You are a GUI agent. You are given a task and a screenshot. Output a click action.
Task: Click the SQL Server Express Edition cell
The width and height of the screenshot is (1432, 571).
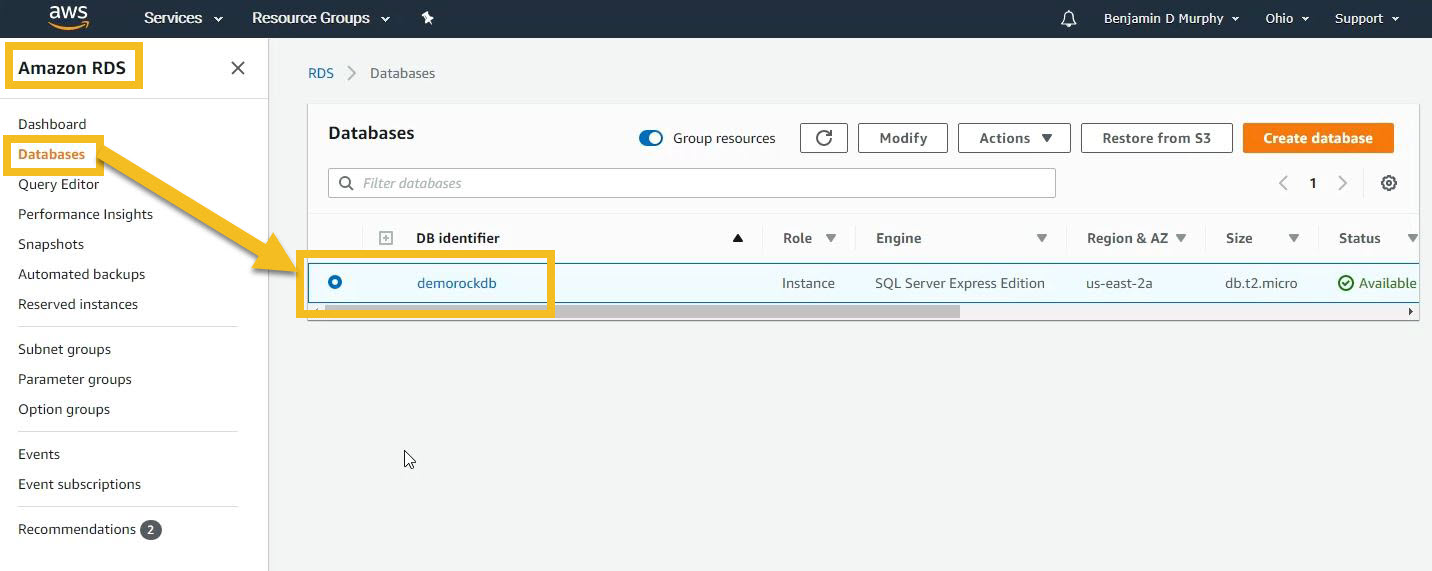[x=959, y=283]
